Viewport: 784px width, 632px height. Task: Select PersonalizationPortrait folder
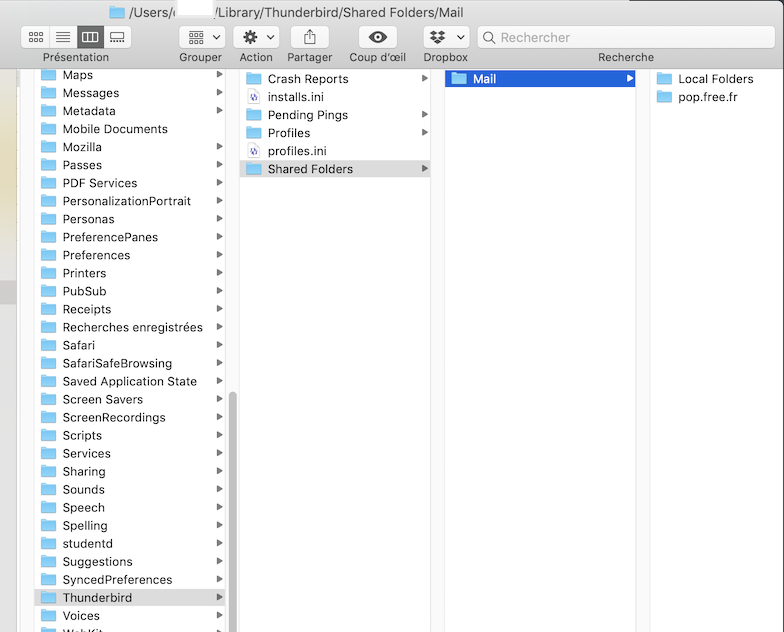coord(130,201)
